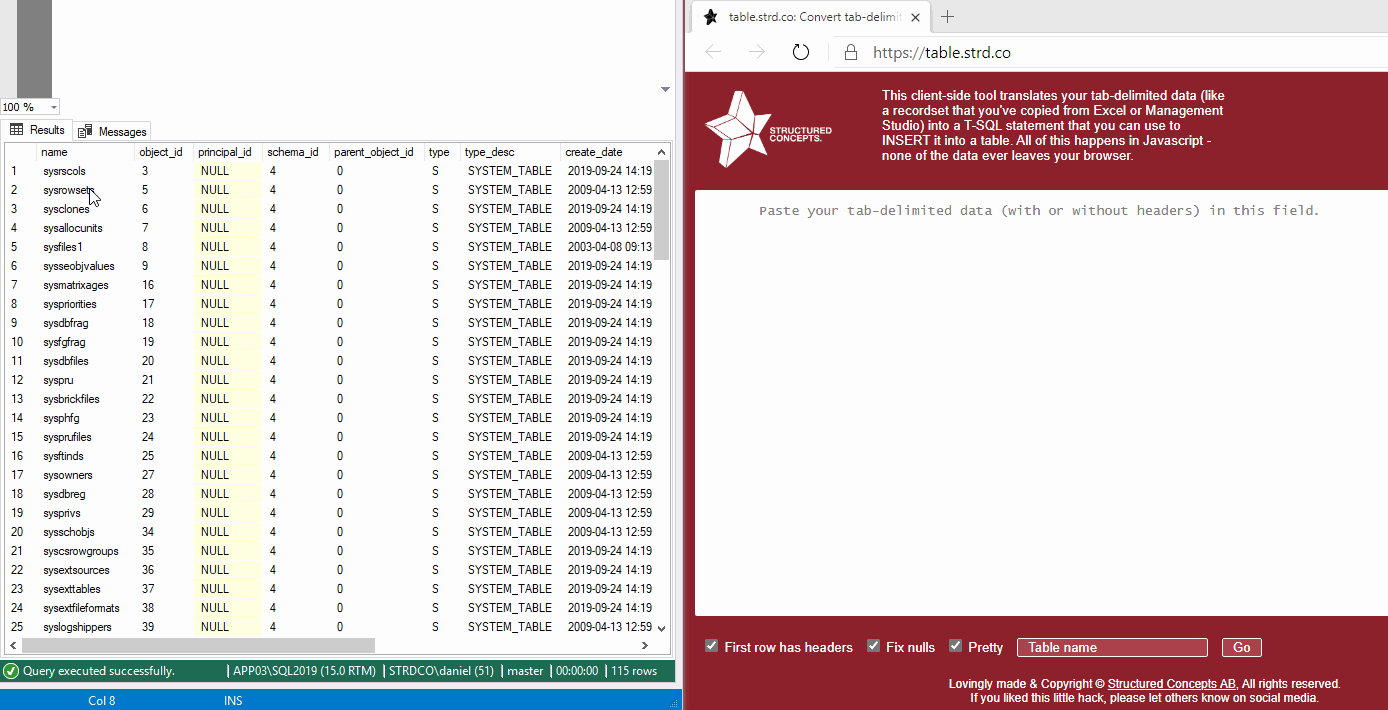Uncheck the First row has headers checkbox
Viewport: 1388px width, 710px height.
click(711, 646)
